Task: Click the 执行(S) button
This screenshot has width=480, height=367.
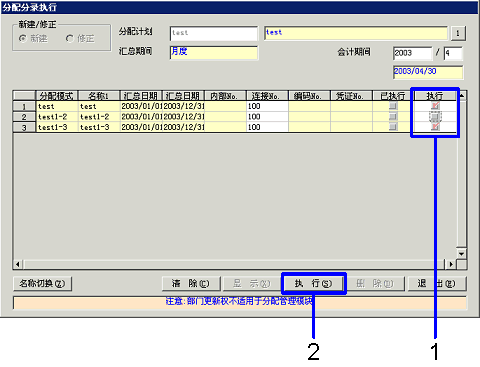Action: click(x=313, y=284)
